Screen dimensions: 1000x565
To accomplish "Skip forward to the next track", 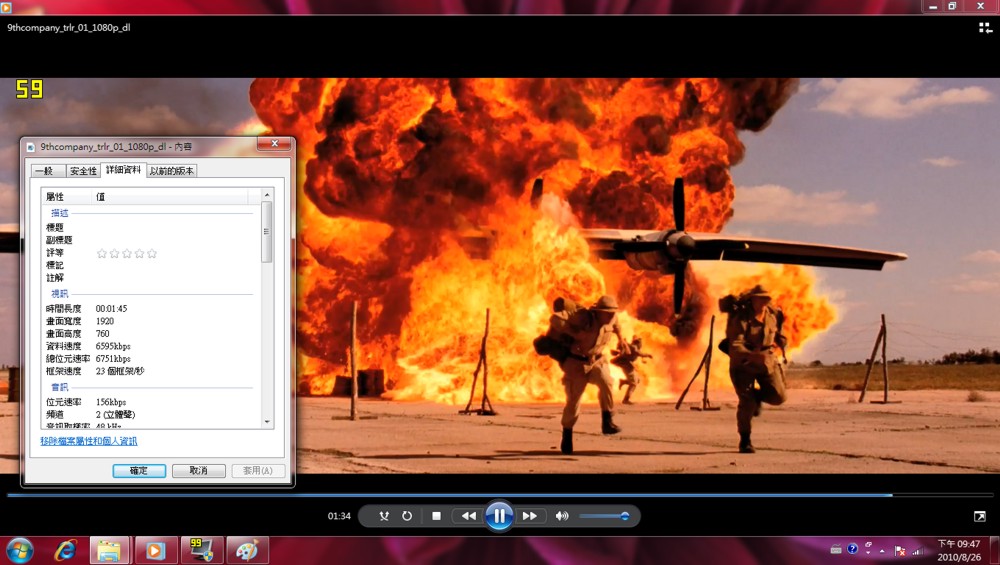I will tap(529, 516).
